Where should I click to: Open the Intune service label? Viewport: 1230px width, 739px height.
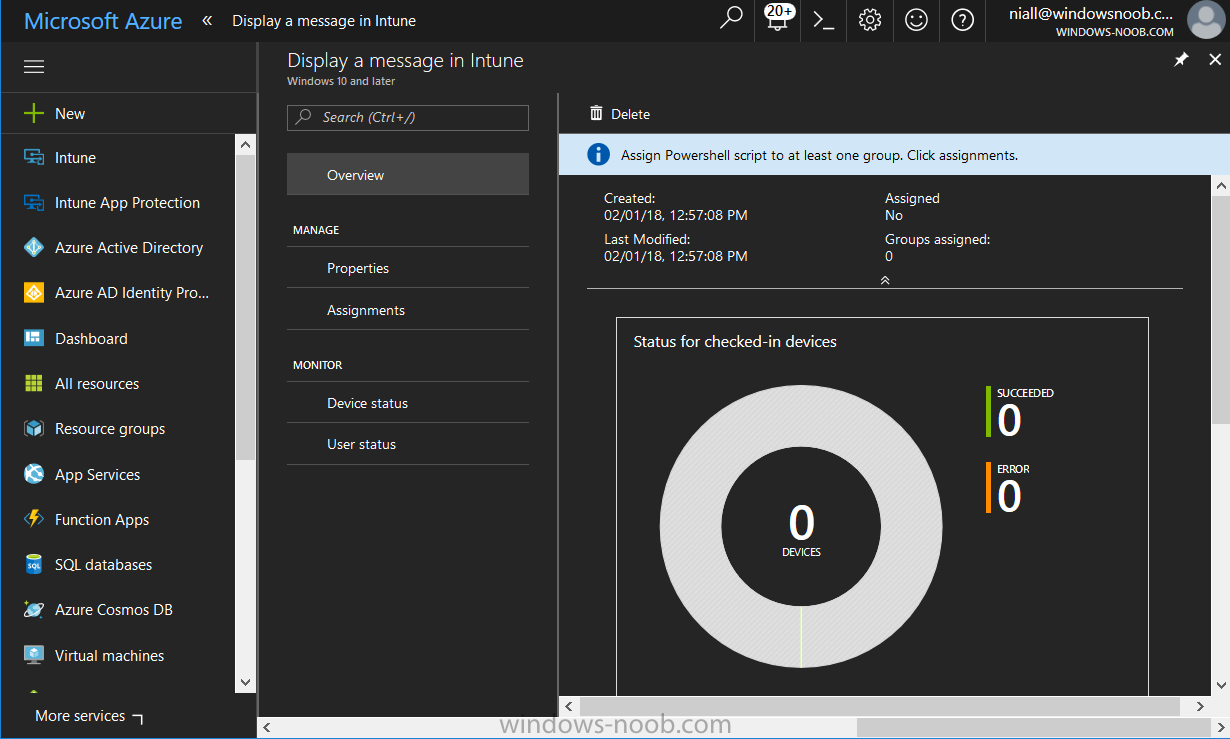click(x=75, y=158)
